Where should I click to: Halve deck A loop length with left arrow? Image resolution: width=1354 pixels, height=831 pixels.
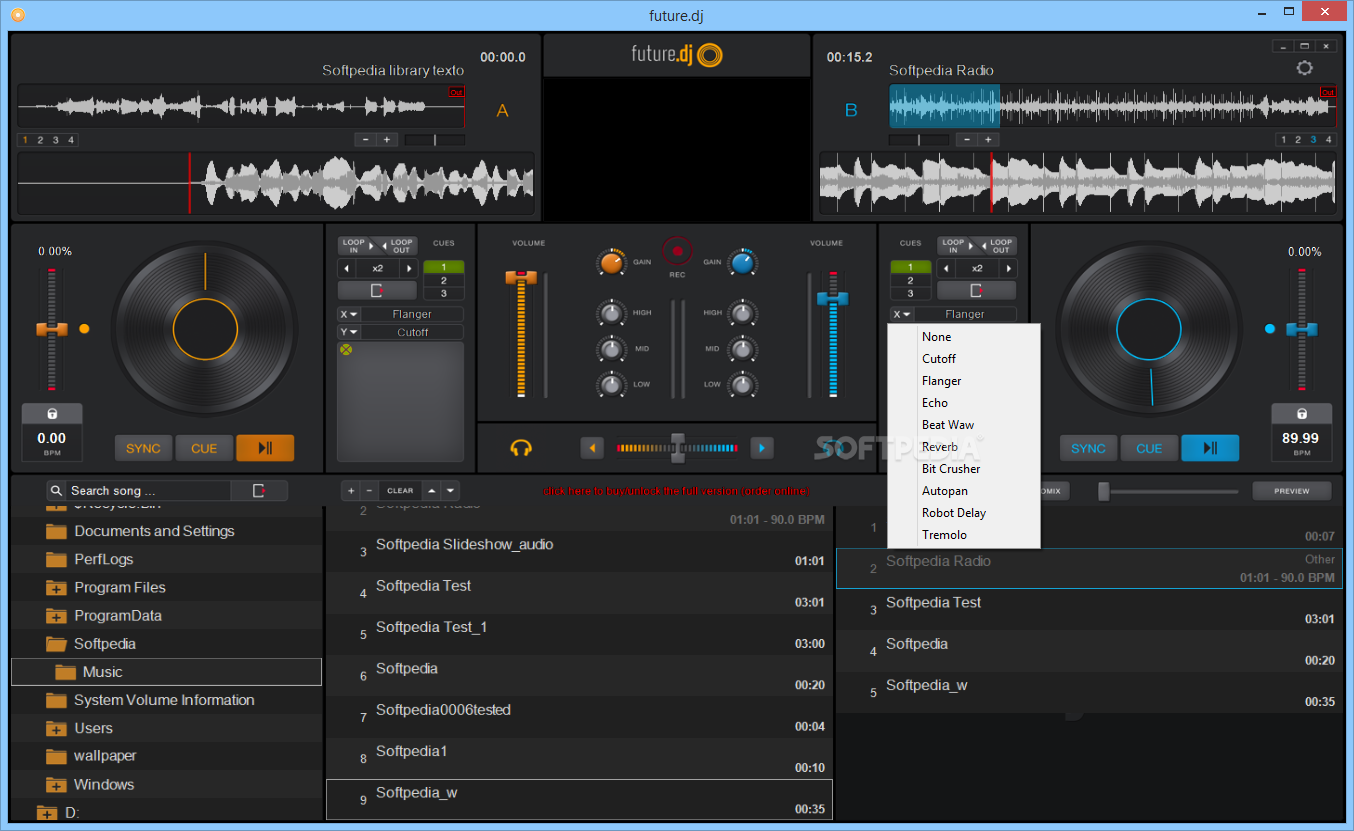click(x=347, y=268)
